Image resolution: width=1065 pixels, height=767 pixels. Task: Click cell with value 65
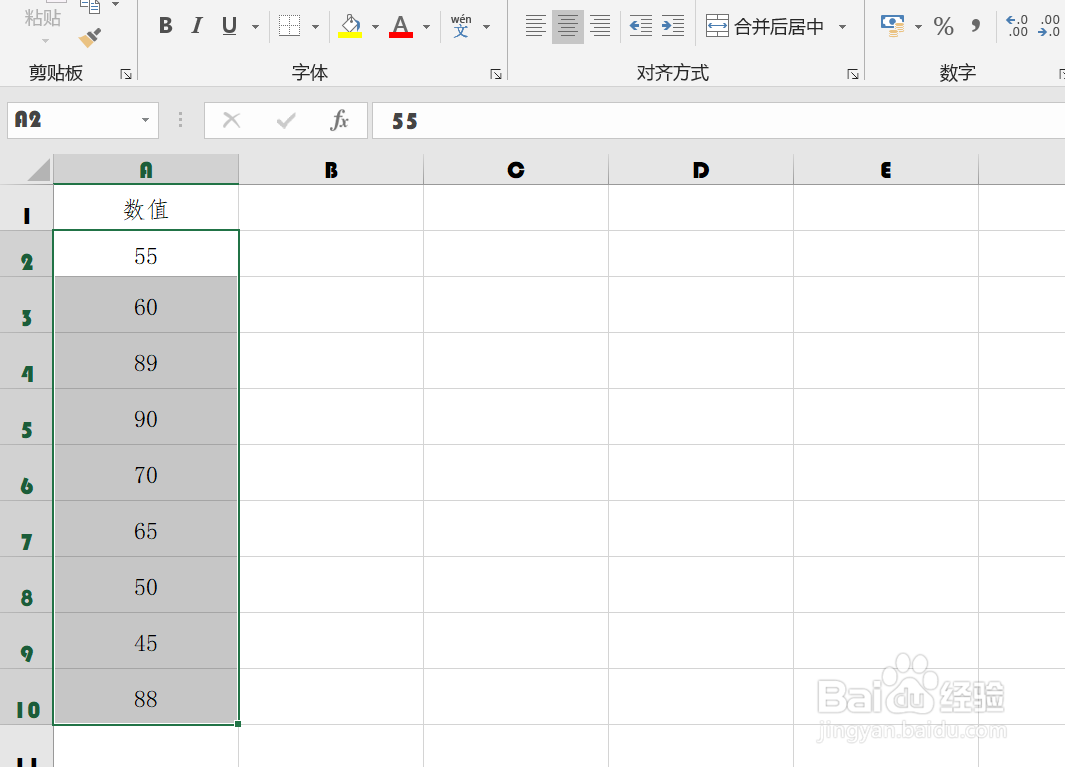pos(146,529)
